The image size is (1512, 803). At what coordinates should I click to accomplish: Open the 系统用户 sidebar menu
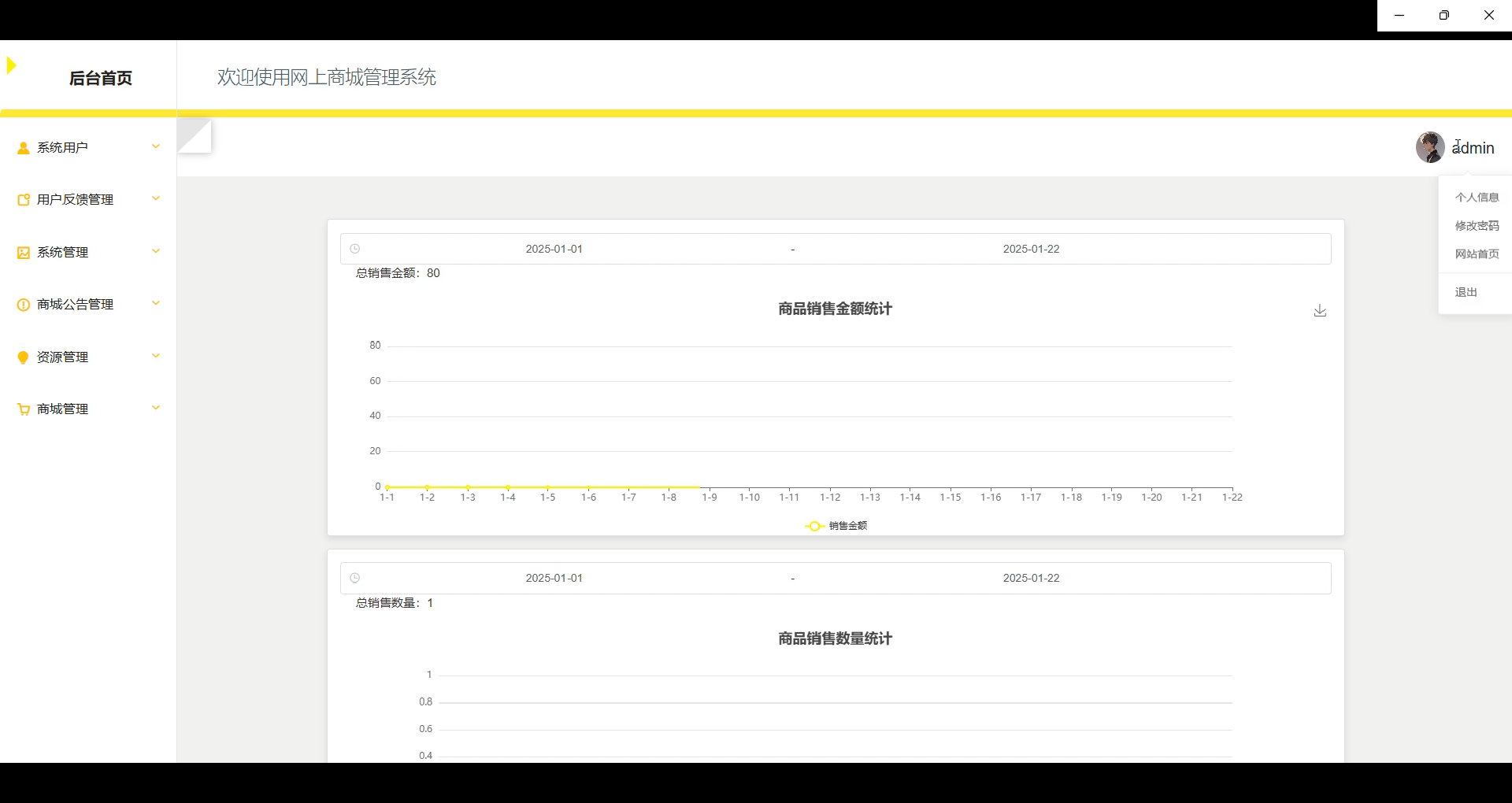click(x=88, y=147)
